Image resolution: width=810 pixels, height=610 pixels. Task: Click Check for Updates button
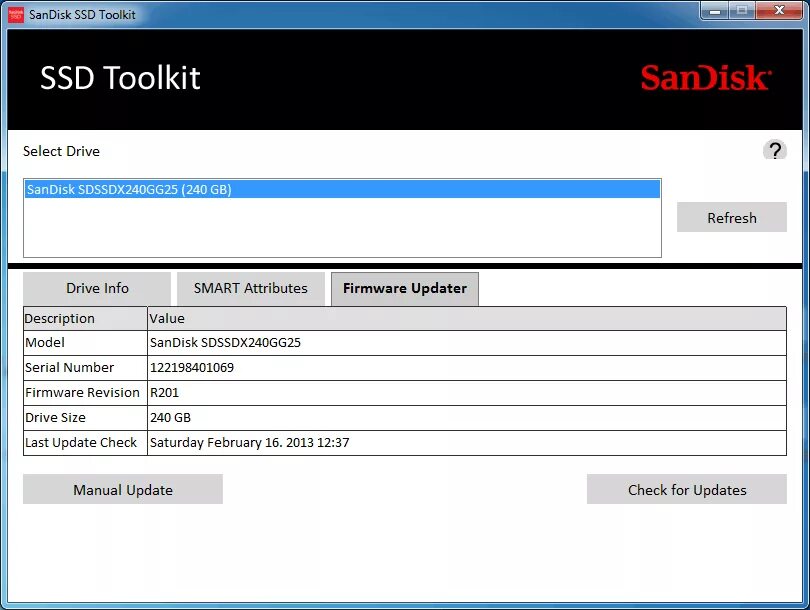tap(687, 489)
